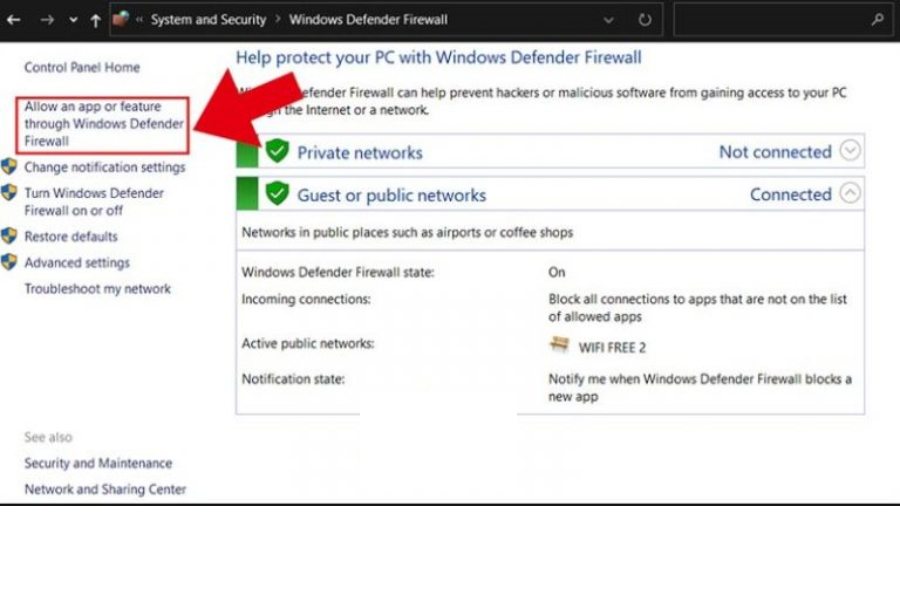900x600 pixels.
Task: Click the Guest or public networks heading
Action: click(x=391, y=195)
